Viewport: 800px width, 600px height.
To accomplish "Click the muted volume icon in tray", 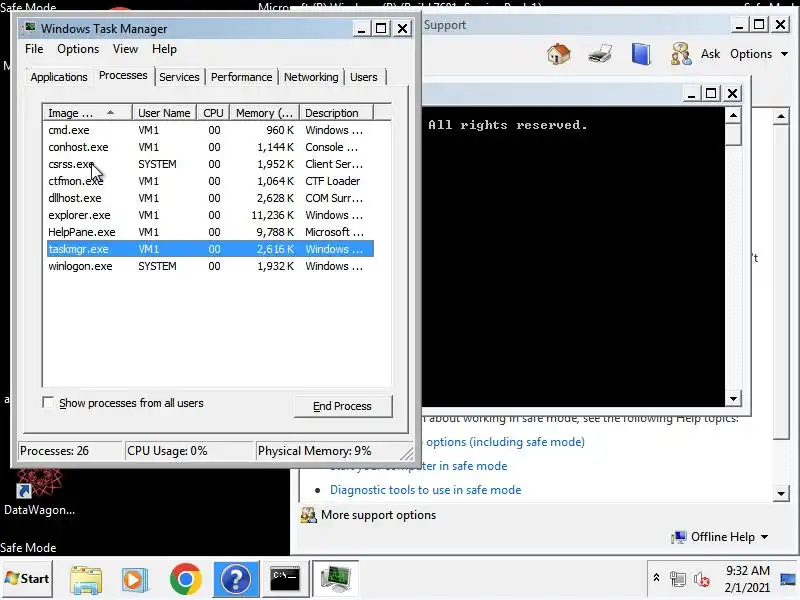I will point(702,580).
